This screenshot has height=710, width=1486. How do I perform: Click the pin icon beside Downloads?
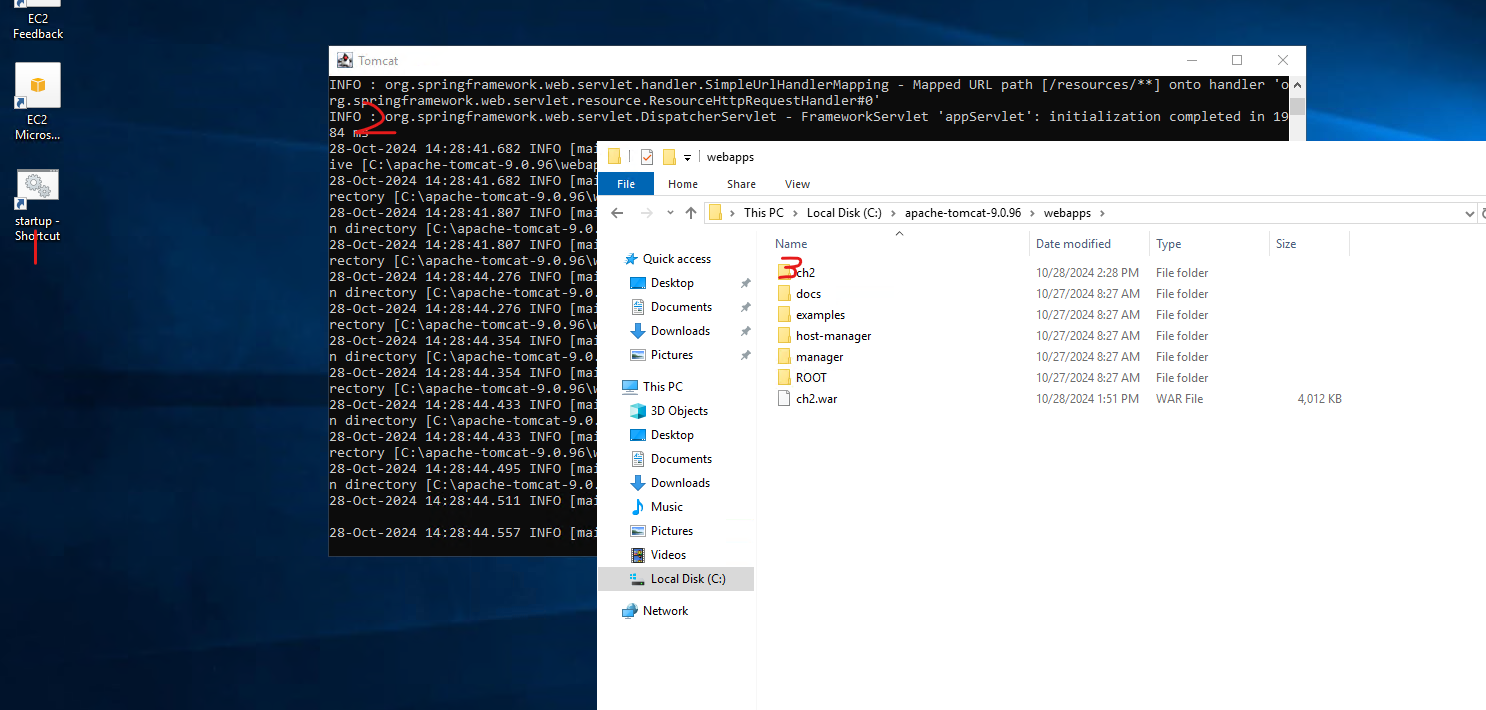point(745,331)
